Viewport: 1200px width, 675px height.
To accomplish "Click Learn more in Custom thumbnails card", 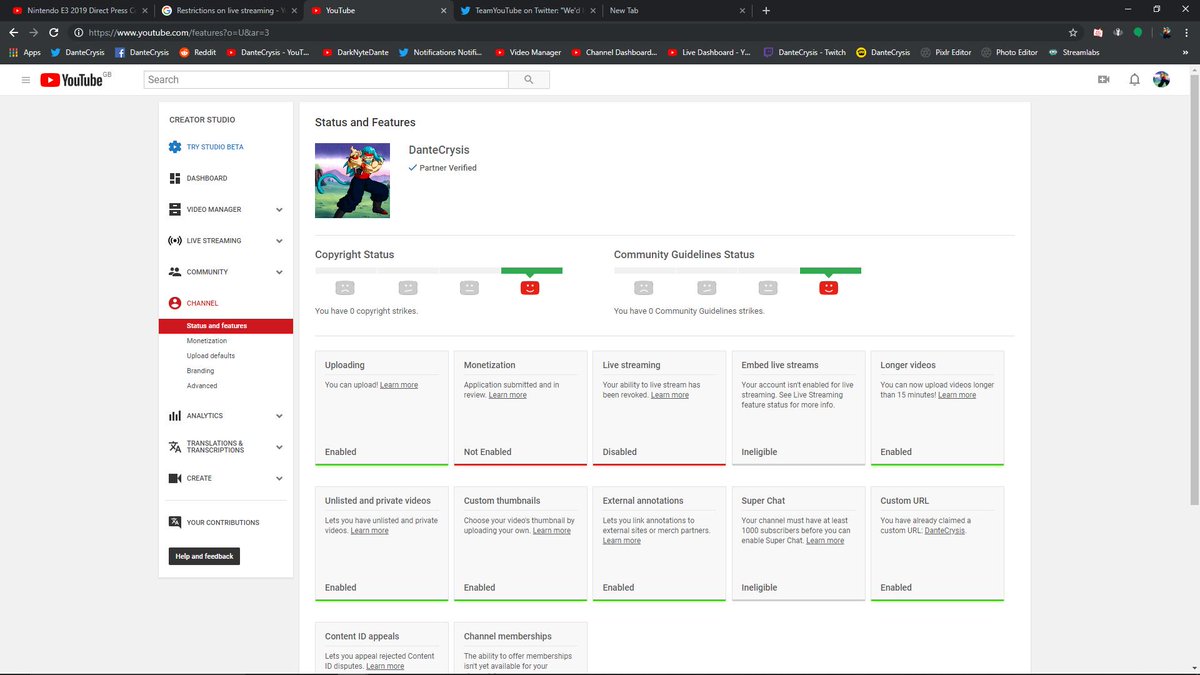I will [552, 531].
